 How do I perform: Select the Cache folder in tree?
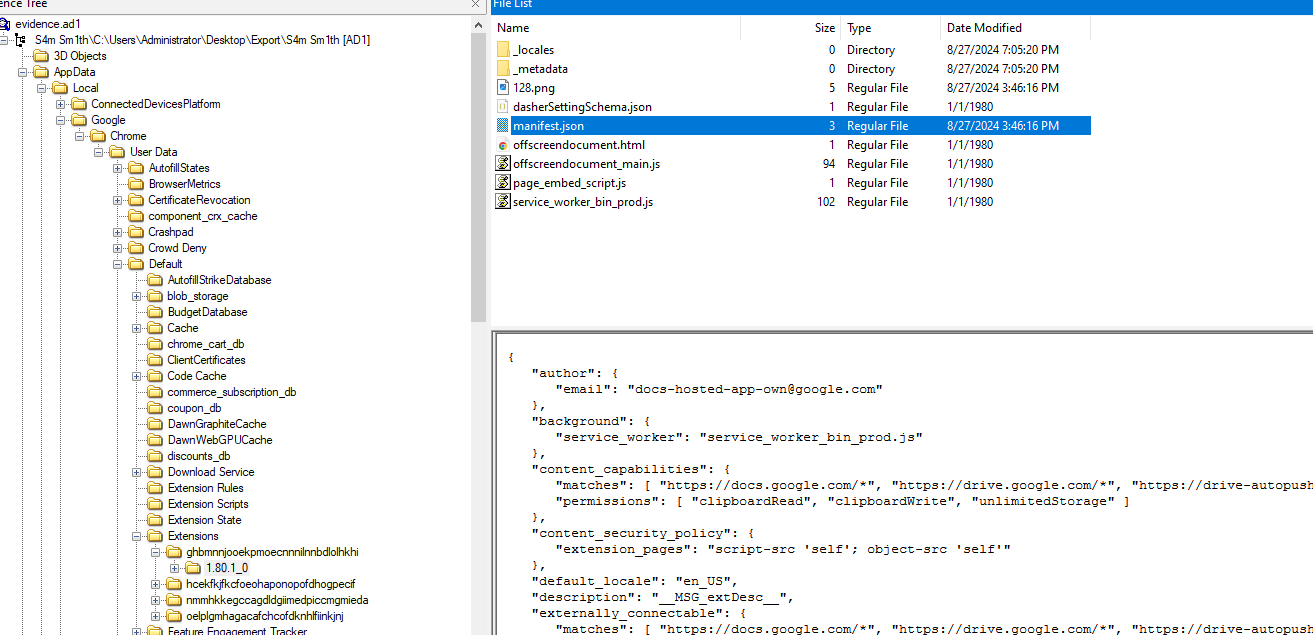(x=183, y=328)
